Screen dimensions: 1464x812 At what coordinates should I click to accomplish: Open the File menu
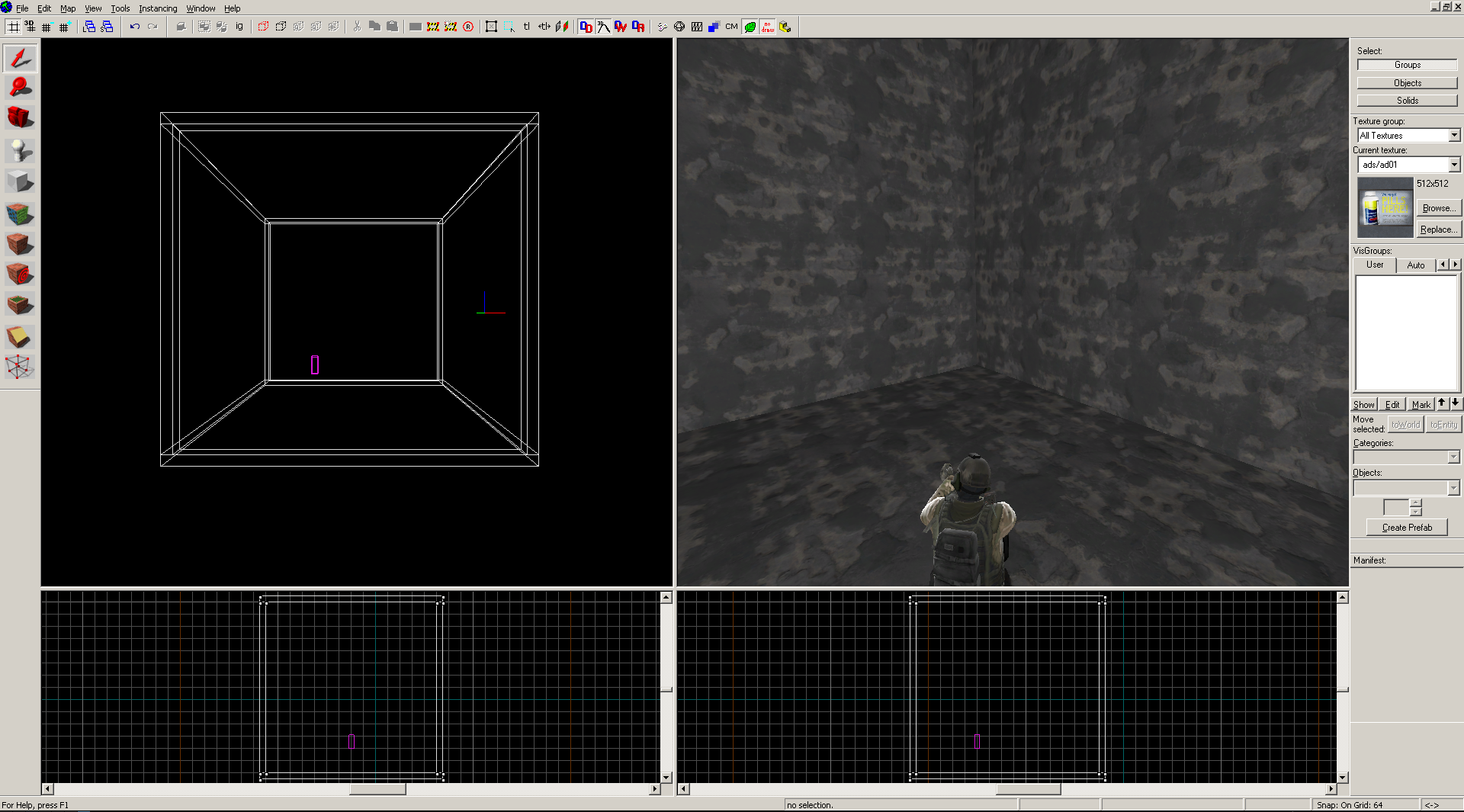tap(22, 8)
